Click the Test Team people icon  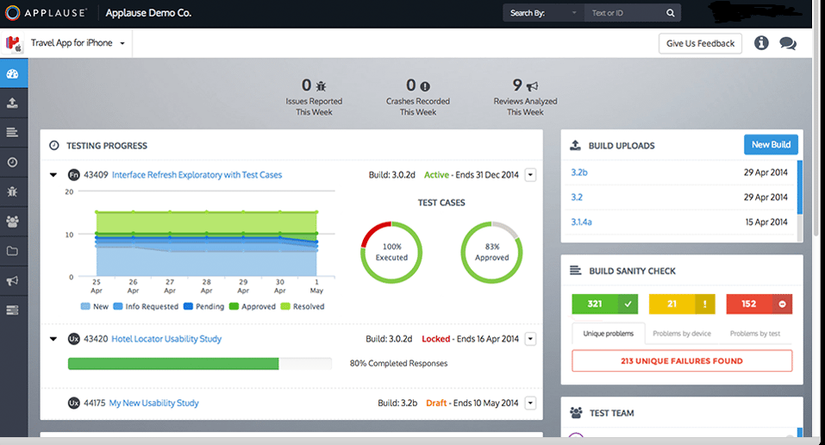click(576, 413)
